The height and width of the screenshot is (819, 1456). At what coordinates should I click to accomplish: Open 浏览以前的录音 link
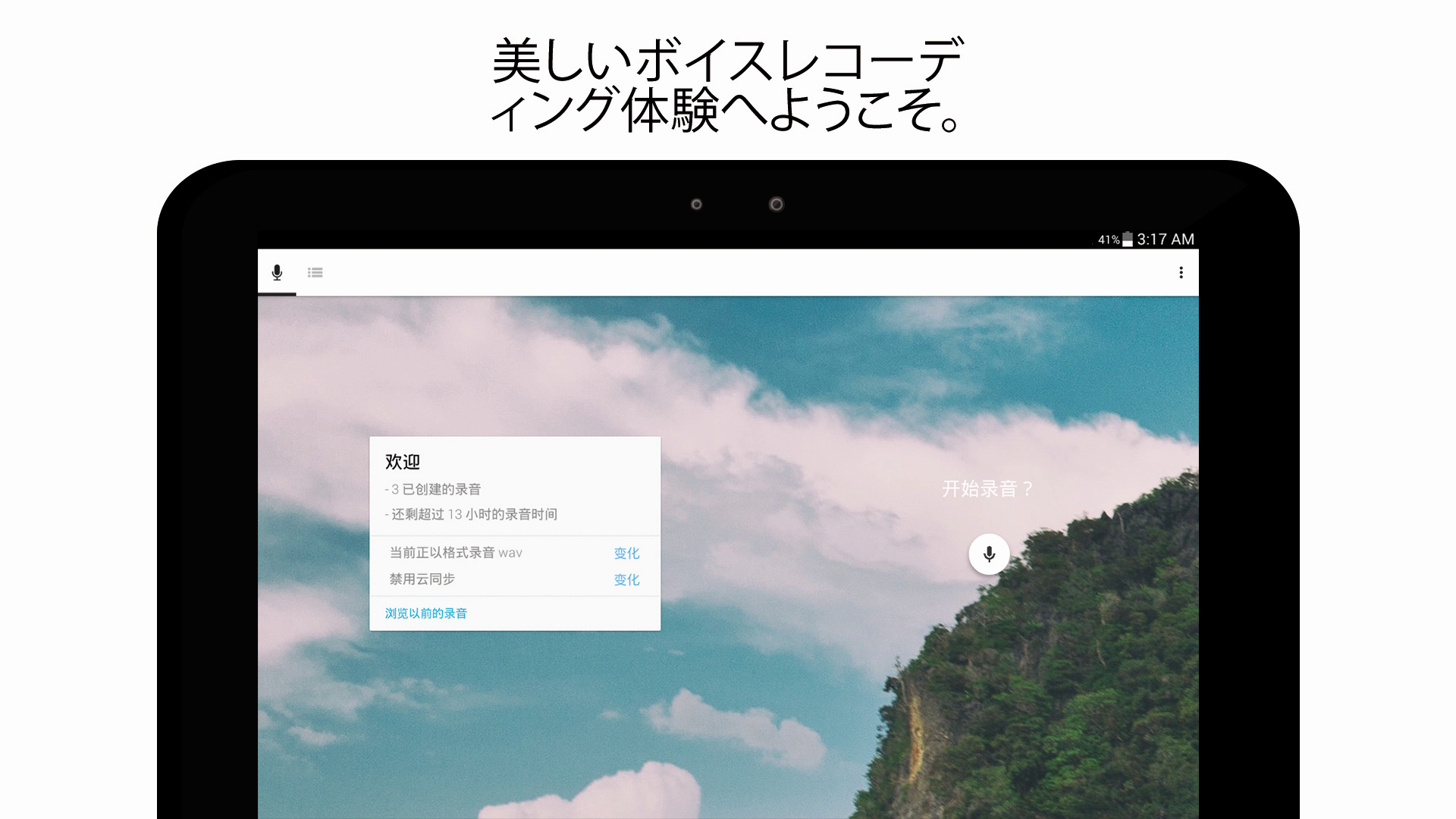[425, 613]
